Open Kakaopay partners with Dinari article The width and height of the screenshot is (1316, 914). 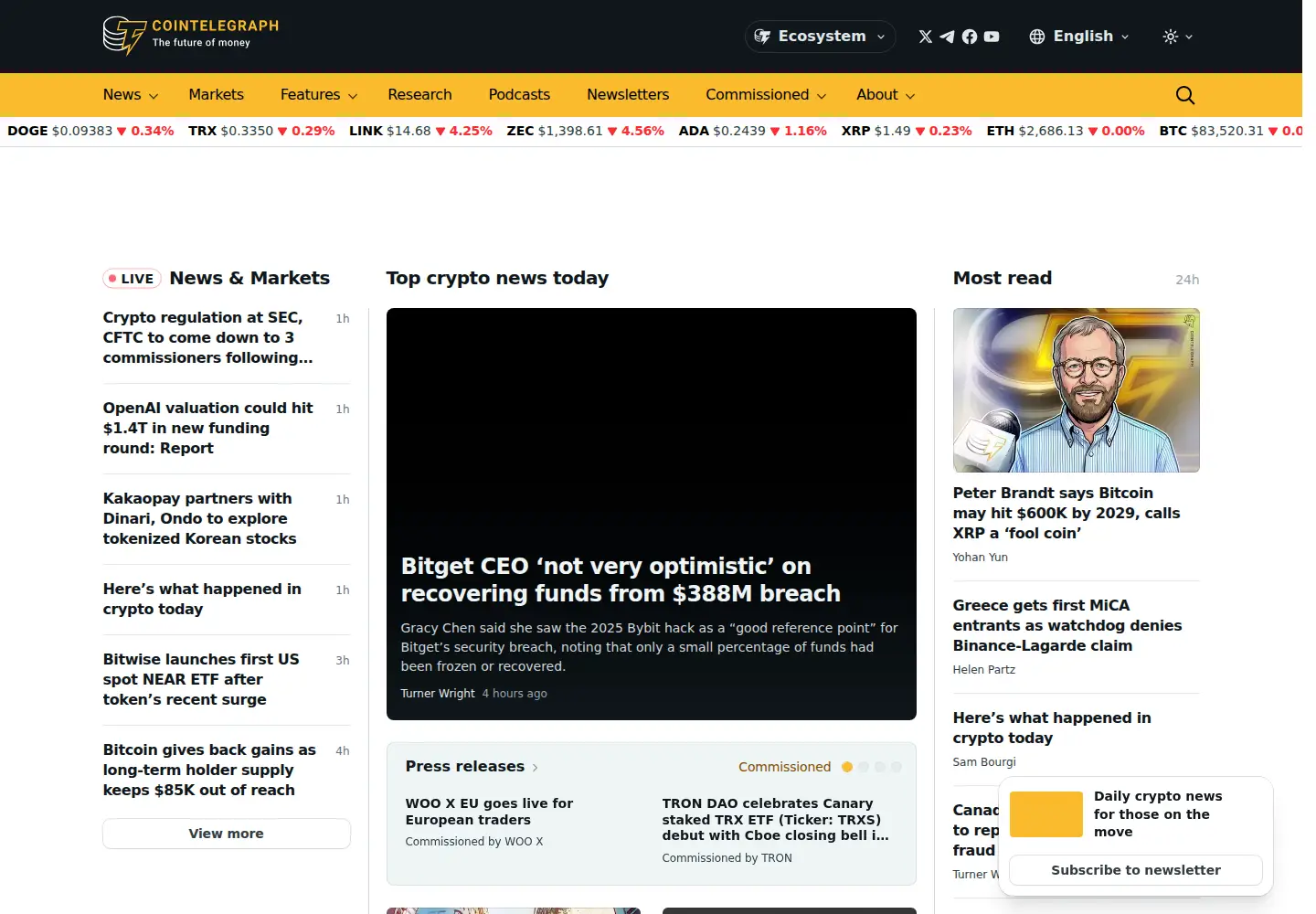coord(200,518)
